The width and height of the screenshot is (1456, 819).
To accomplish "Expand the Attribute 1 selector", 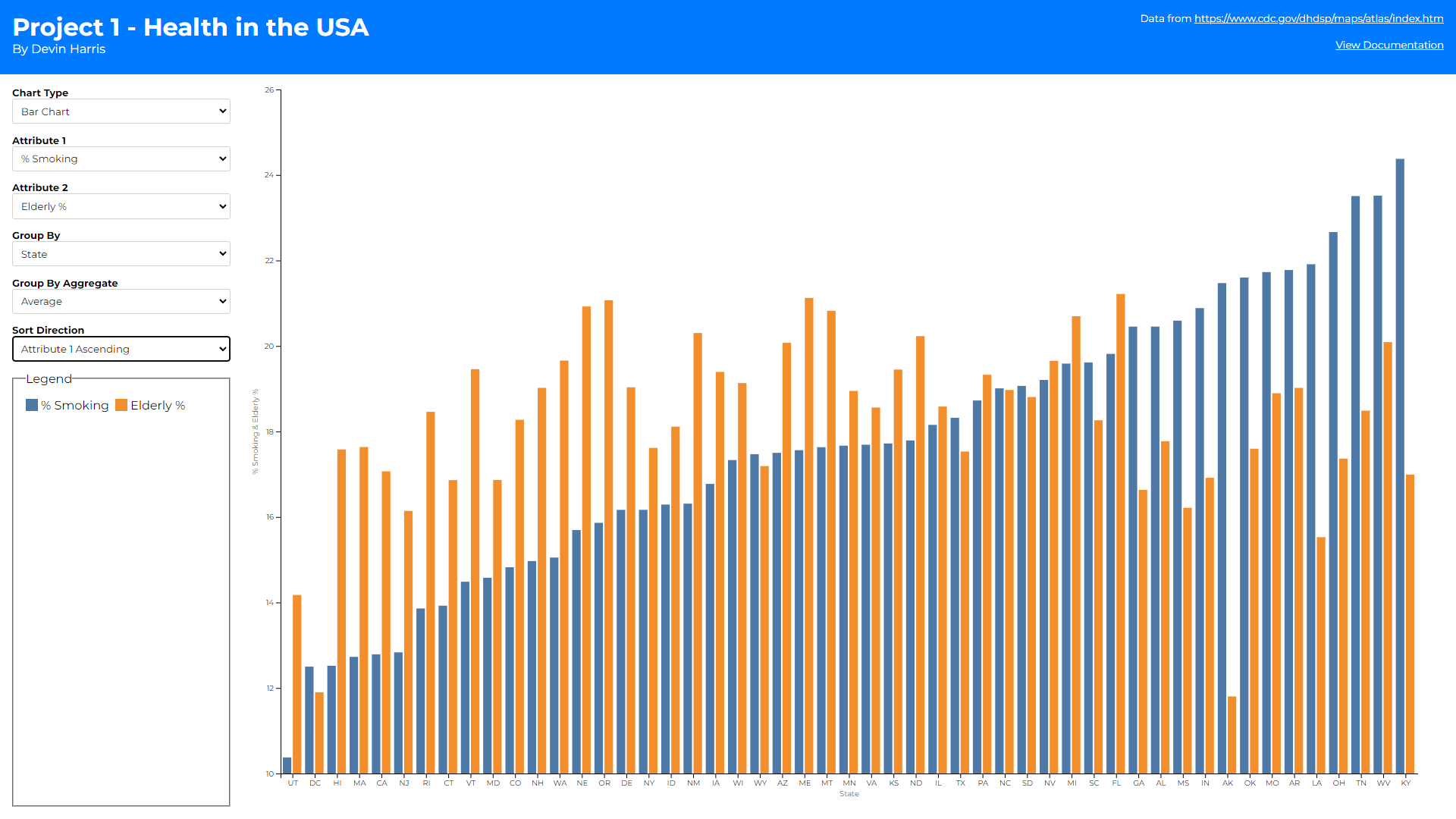I will [121, 159].
